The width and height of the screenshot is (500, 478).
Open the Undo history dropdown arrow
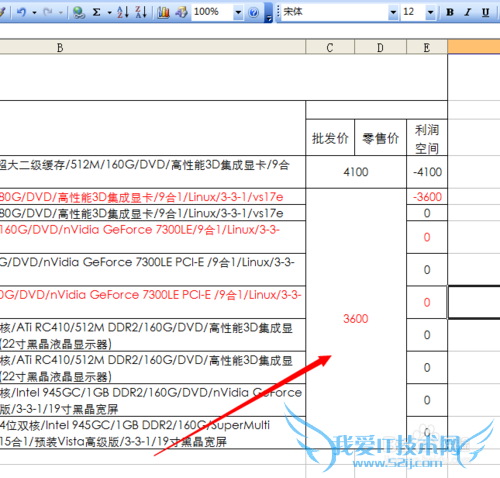(34, 13)
